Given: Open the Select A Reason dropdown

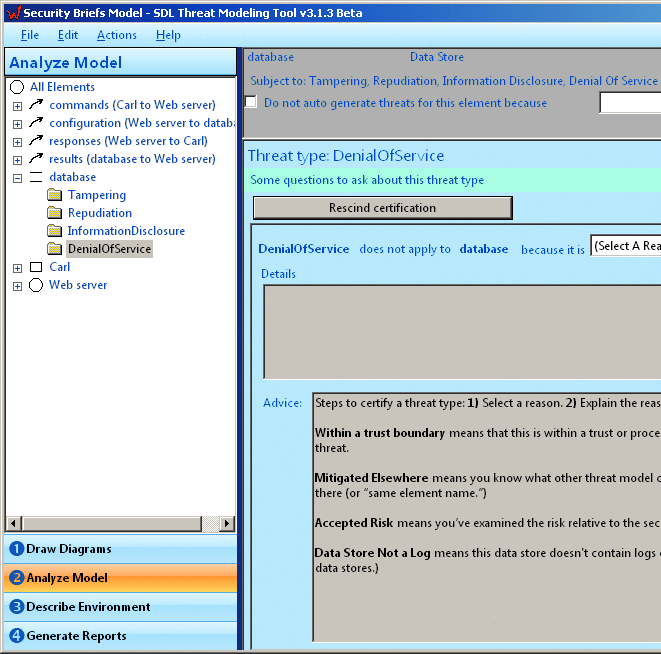Looking at the screenshot, I should [625, 246].
